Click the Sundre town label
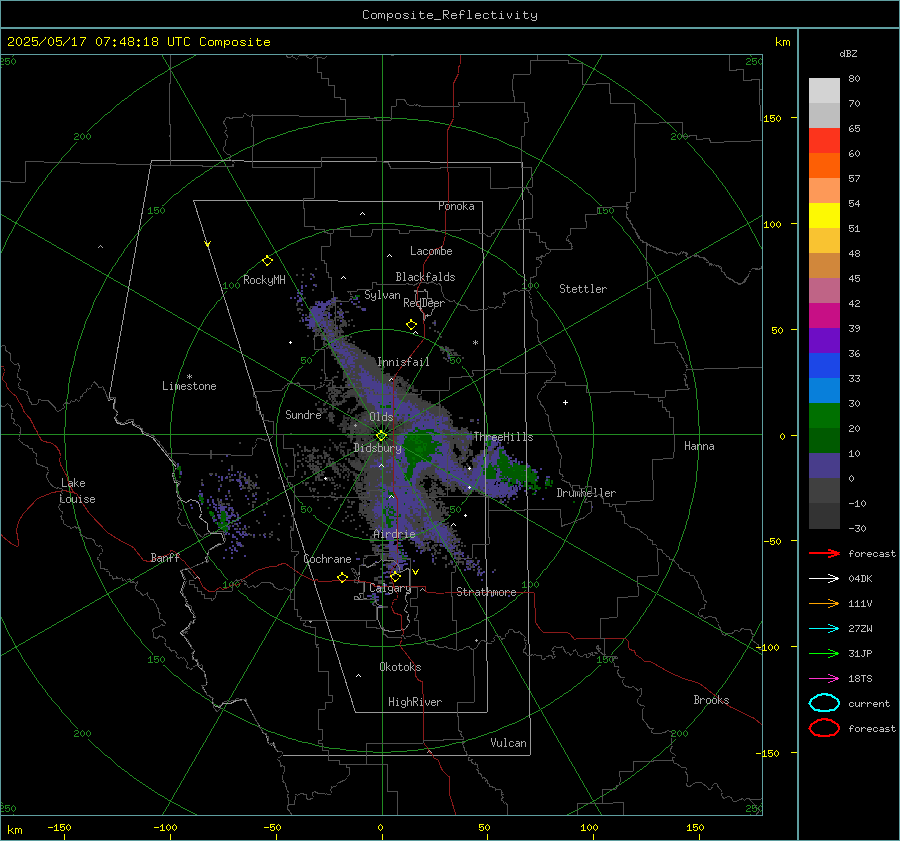Viewport: 900px width, 841px height. point(303,414)
